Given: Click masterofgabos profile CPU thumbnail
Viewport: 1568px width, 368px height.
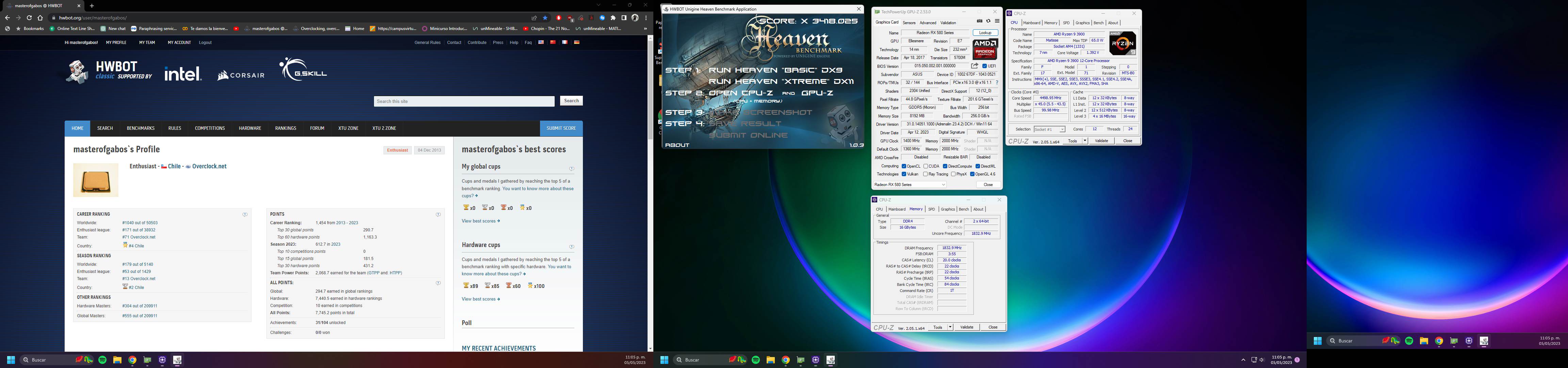Looking at the screenshot, I should click(96, 180).
